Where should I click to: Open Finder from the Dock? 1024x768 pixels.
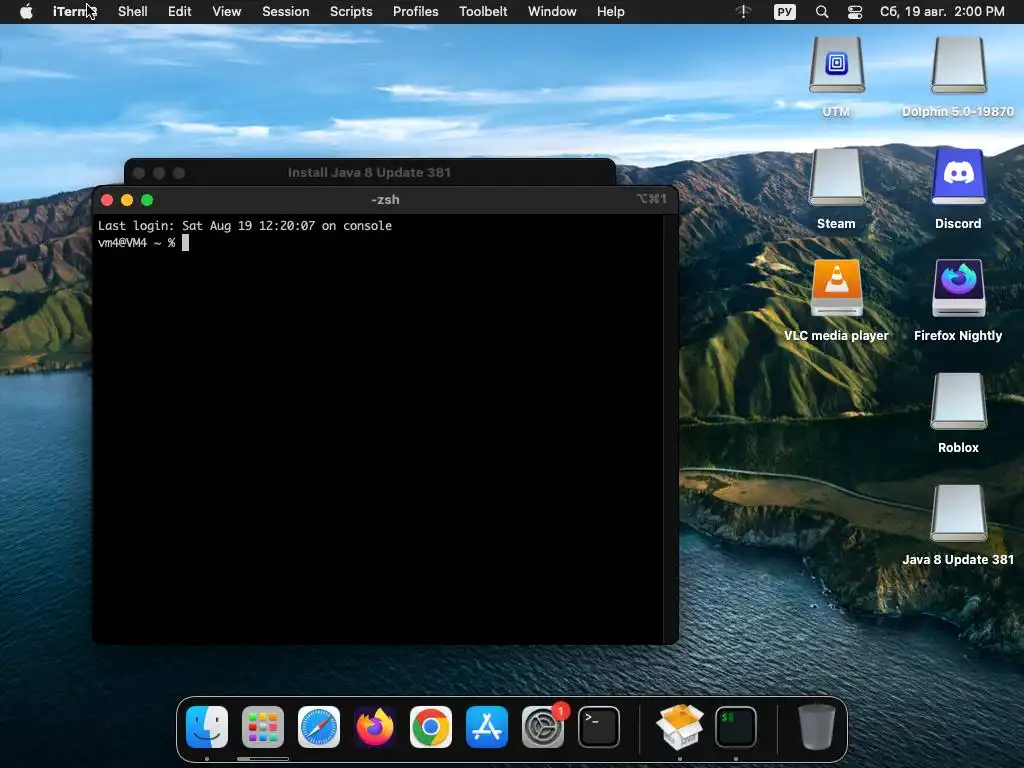coord(207,727)
